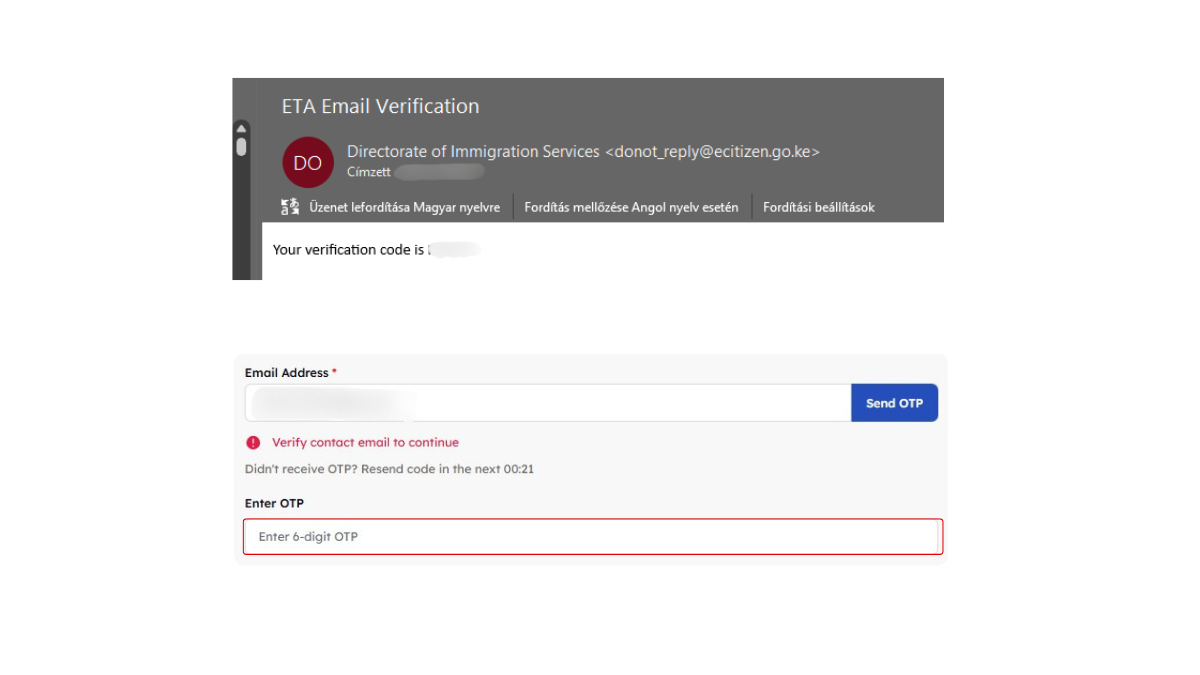Open 'Fordítási beállítások' translation settings
This screenshot has height=675, width=1200.
pos(818,207)
